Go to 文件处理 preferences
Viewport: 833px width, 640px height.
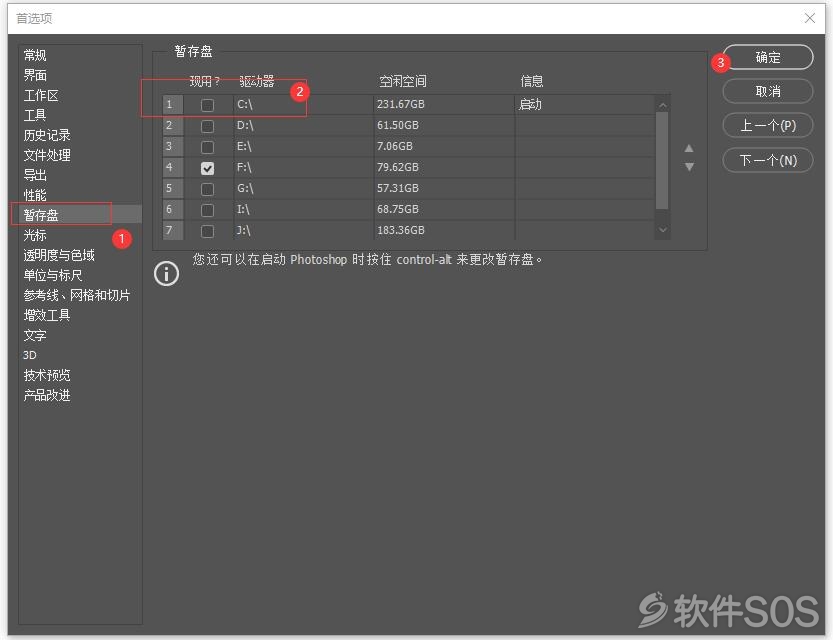pos(47,155)
